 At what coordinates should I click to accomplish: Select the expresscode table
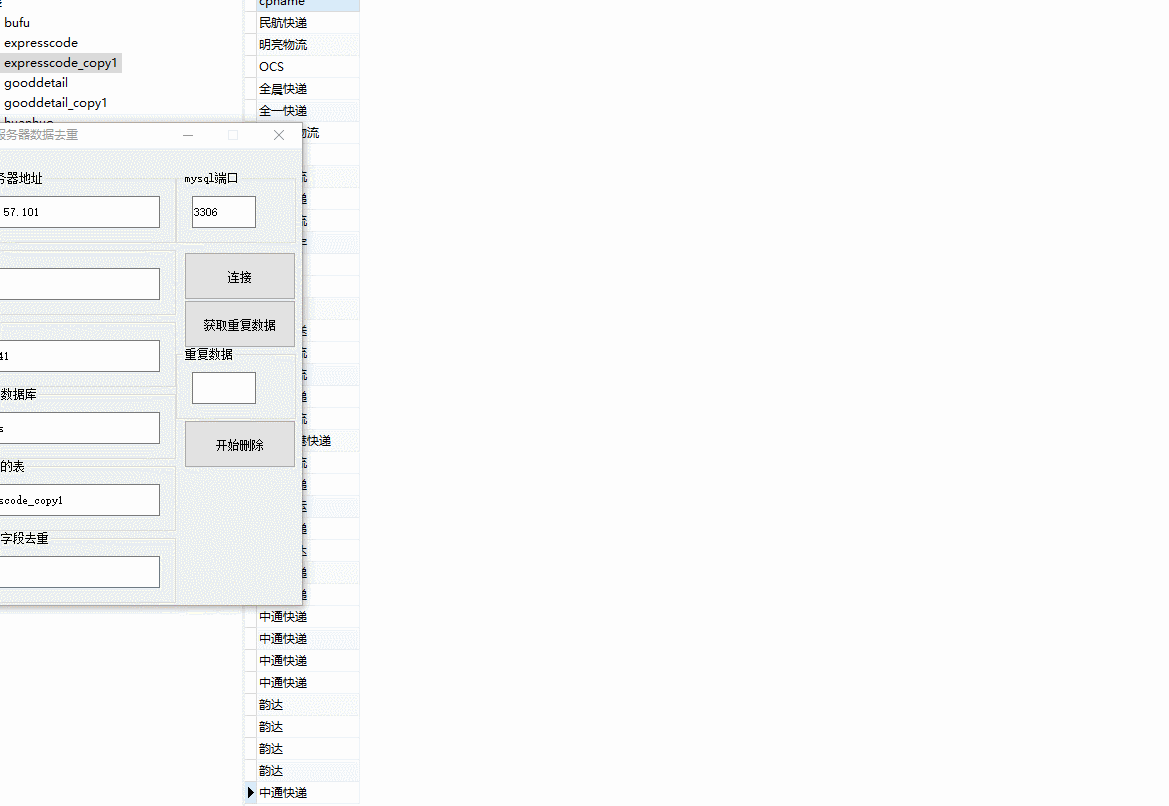[x=41, y=42]
